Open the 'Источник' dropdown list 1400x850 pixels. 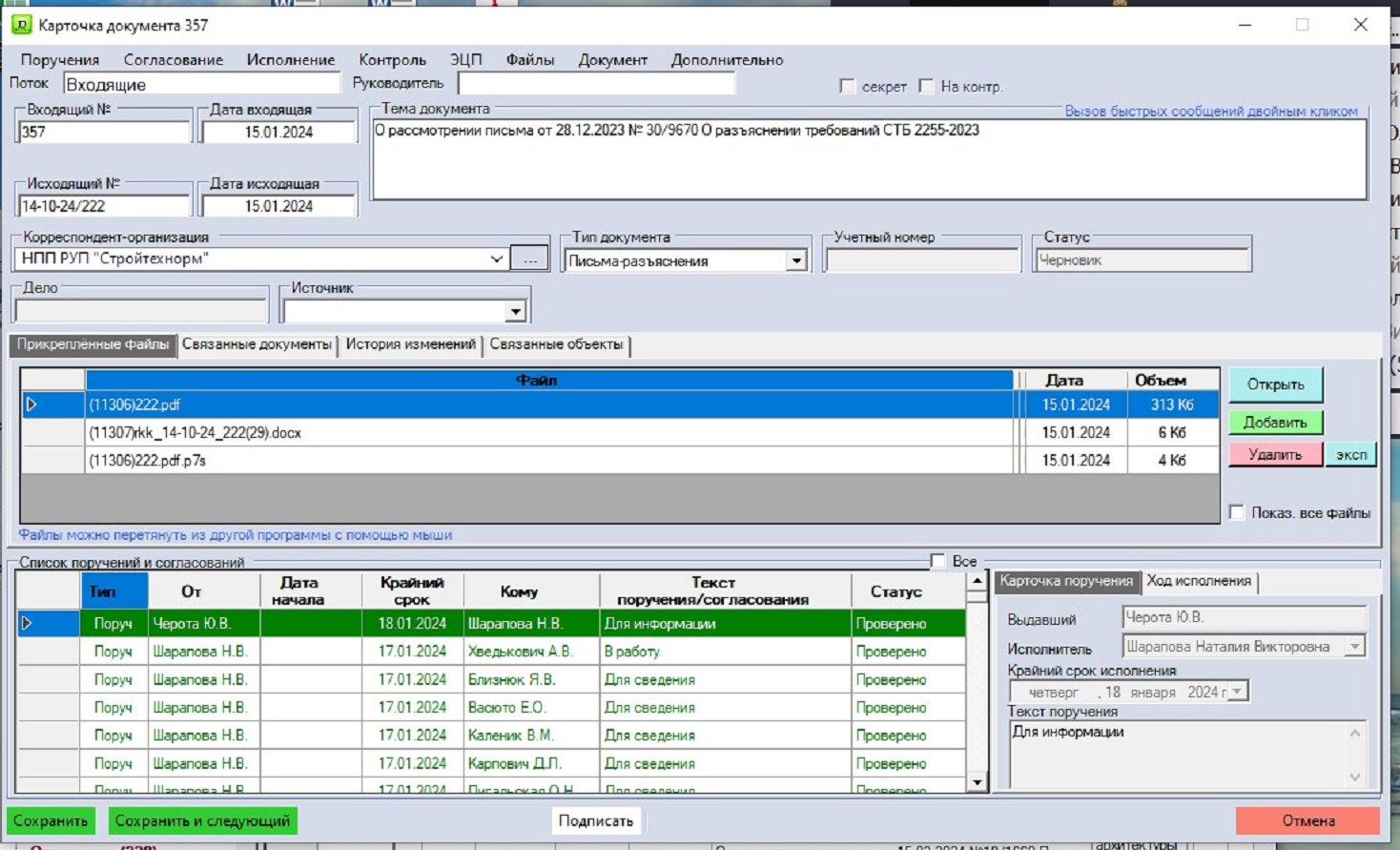coord(515,311)
